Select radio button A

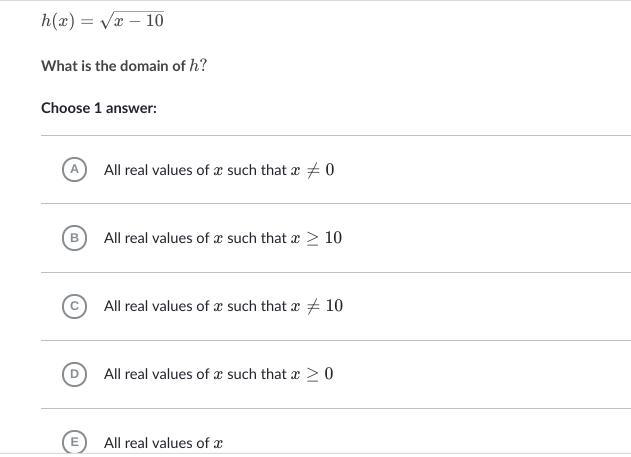pyautogui.click(x=74, y=170)
